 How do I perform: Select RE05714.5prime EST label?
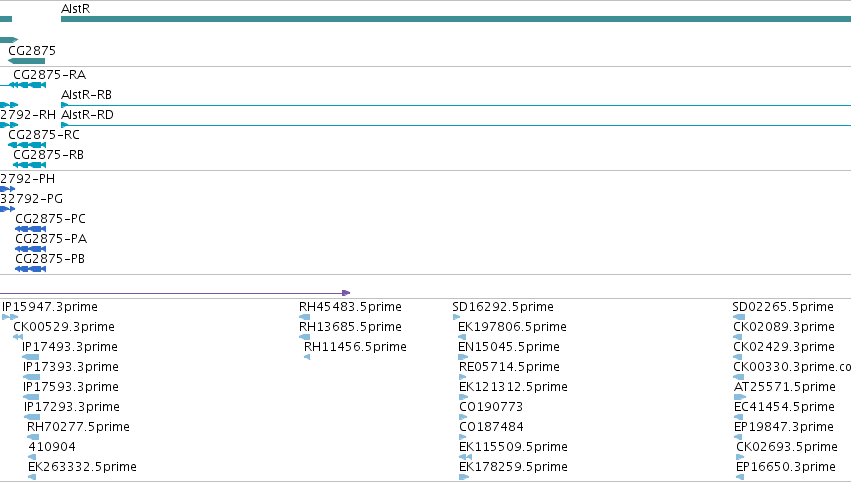pyautogui.click(x=510, y=367)
